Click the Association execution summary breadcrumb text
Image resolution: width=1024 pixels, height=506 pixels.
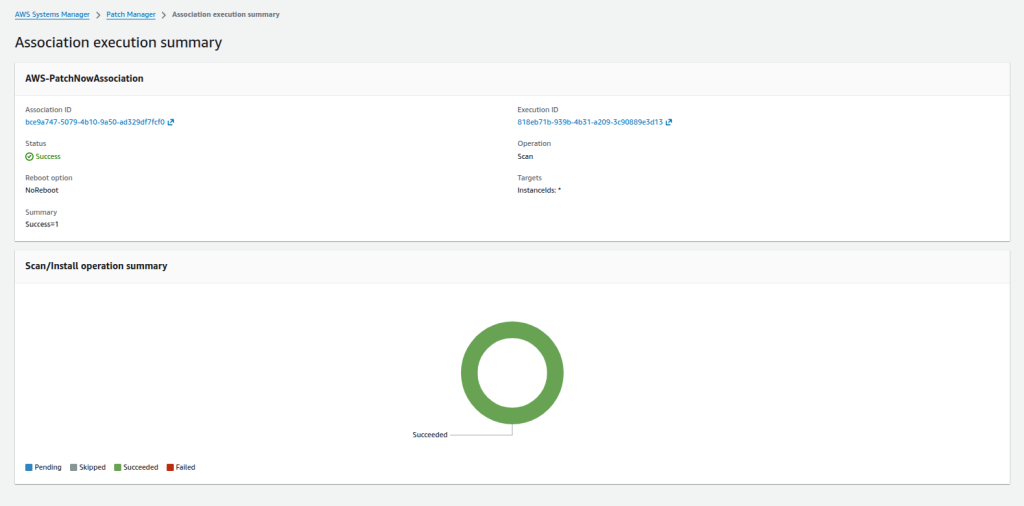tap(225, 14)
